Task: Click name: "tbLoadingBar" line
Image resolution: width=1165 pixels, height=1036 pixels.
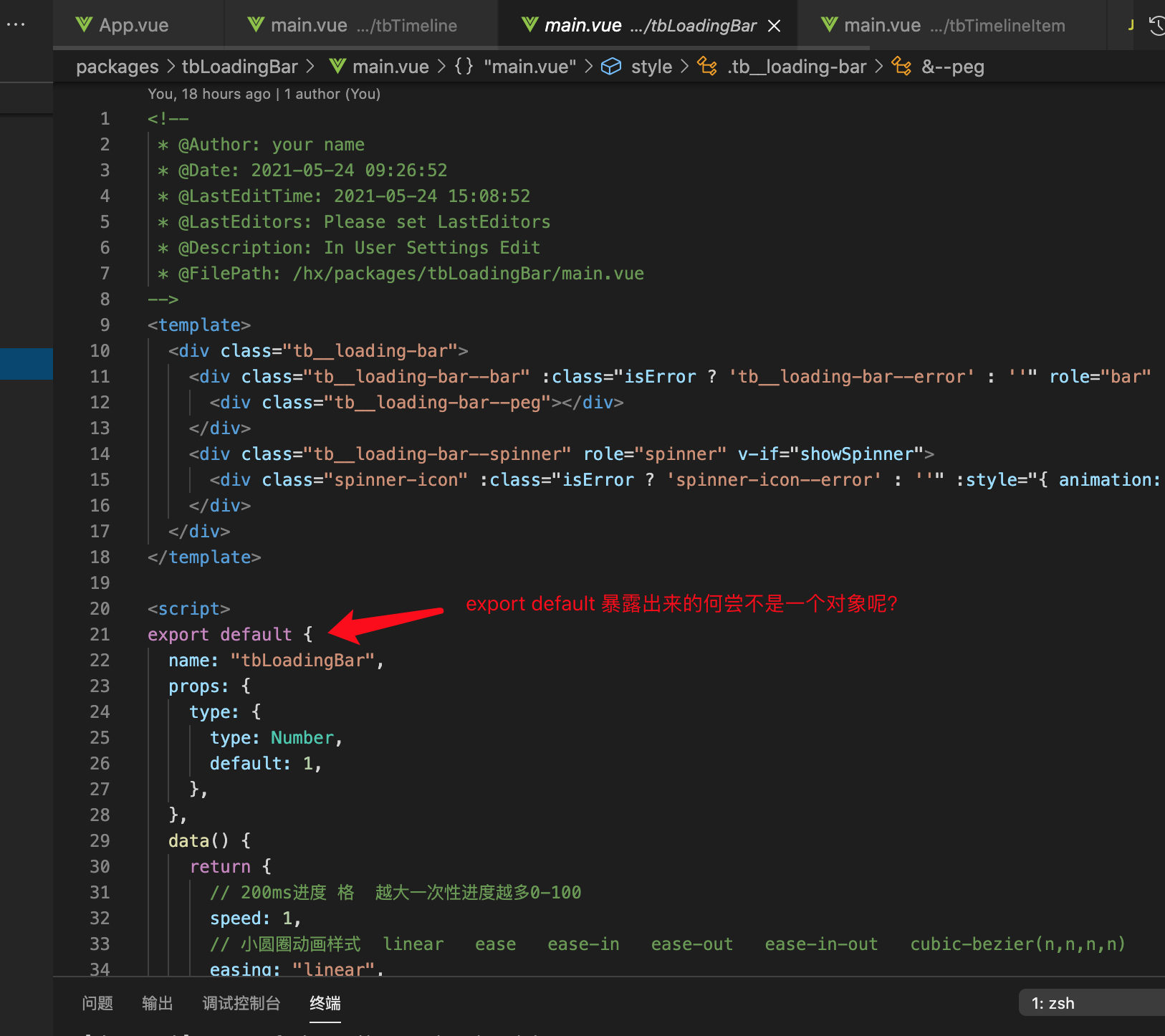Action: pos(277,661)
